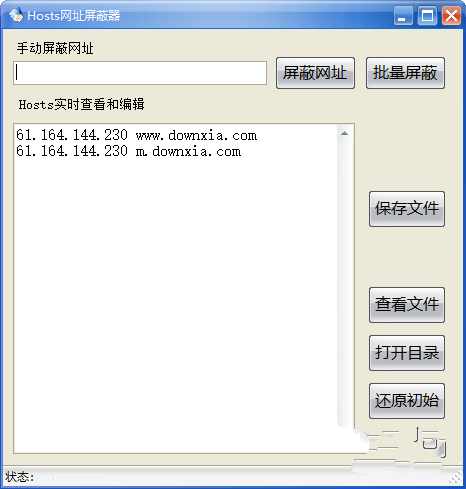Click the 批量屏蔽 button
The width and height of the screenshot is (466, 489).
click(405, 73)
